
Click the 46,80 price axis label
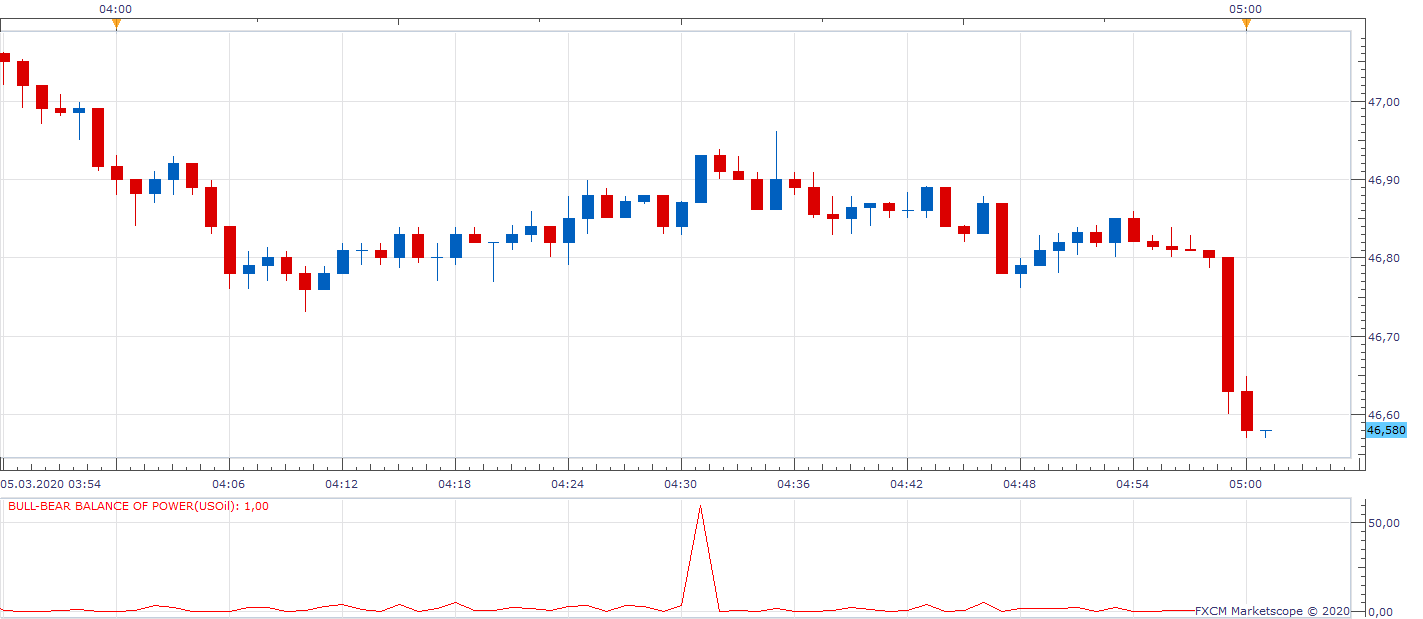[x=1385, y=258]
